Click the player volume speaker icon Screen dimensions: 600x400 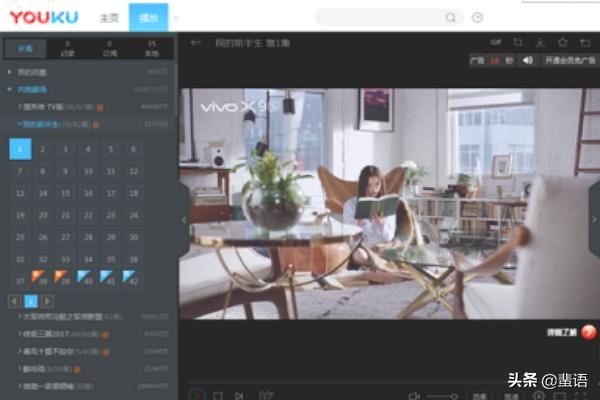414,396
